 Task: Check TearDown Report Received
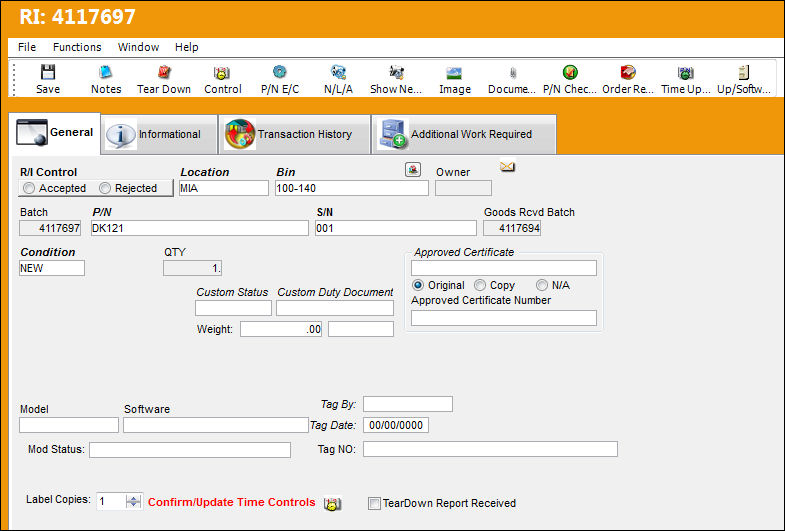[374, 503]
